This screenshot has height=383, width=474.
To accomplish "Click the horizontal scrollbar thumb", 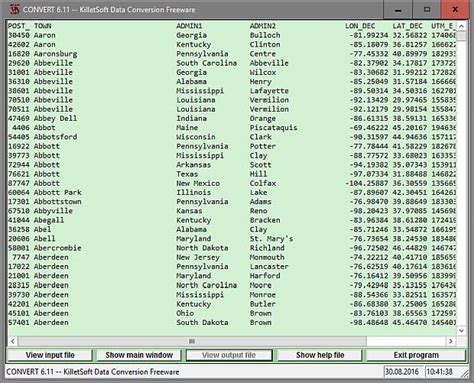I will (192, 341).
